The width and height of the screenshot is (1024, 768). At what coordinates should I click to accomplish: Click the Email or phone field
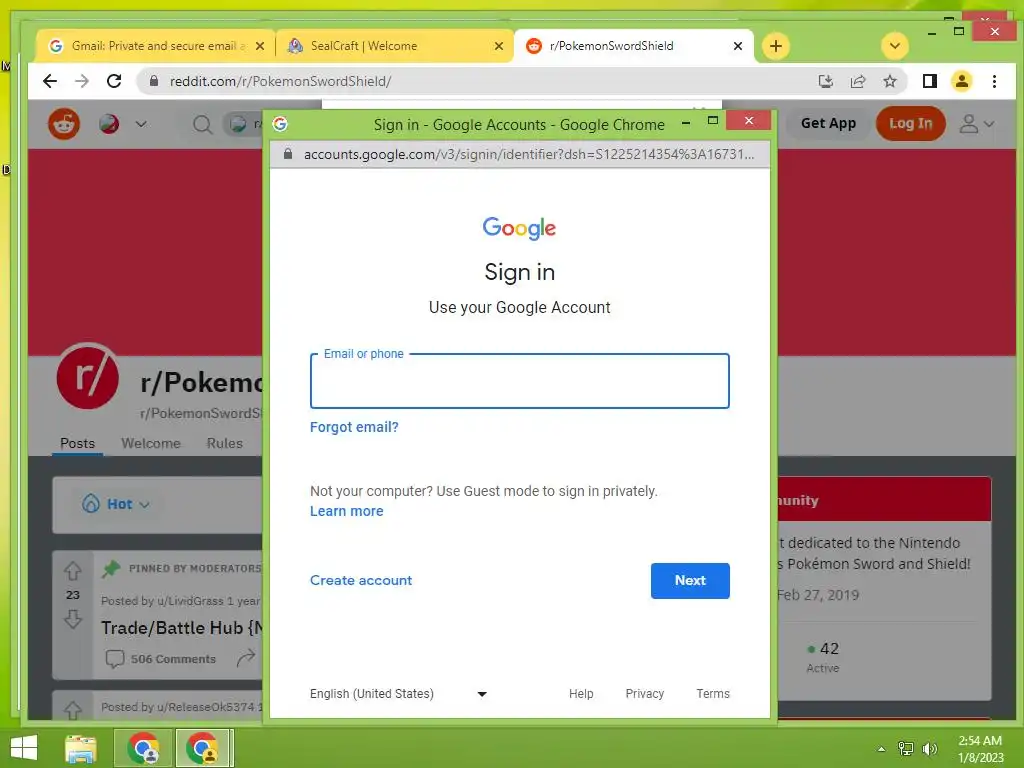click(520, 381)
